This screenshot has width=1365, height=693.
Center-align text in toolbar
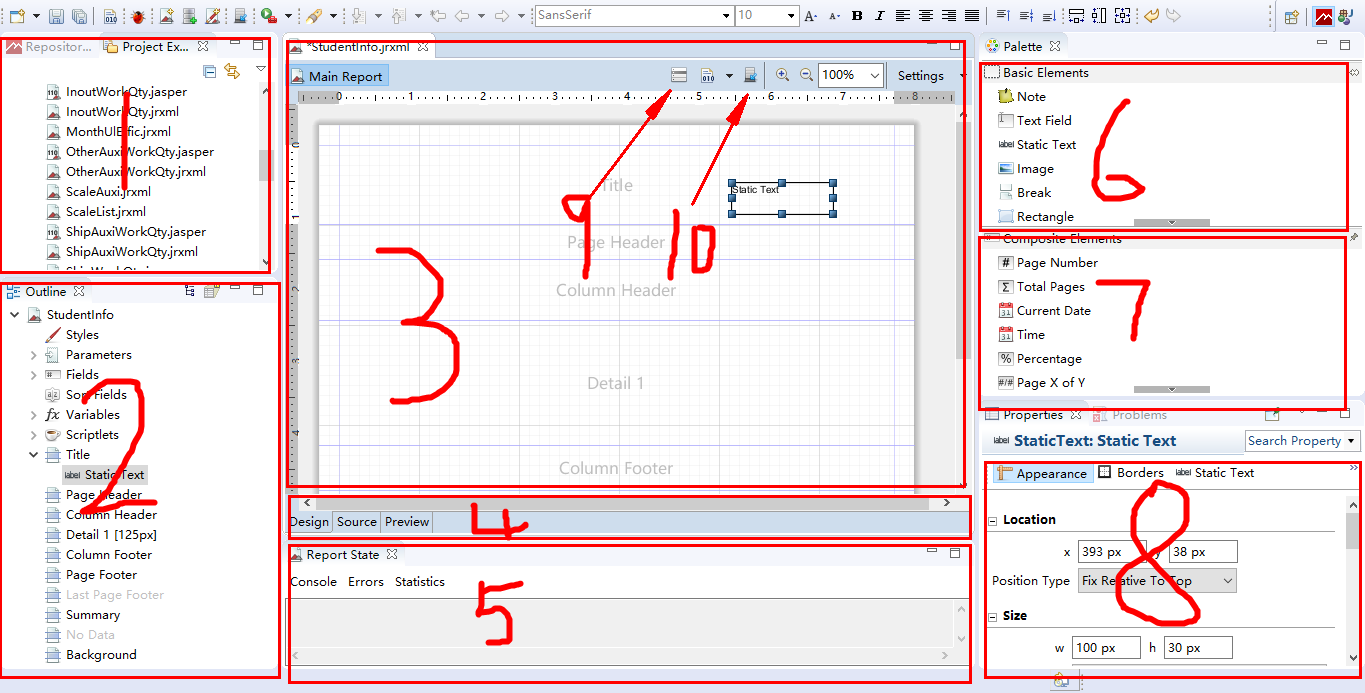pos(926,16)
